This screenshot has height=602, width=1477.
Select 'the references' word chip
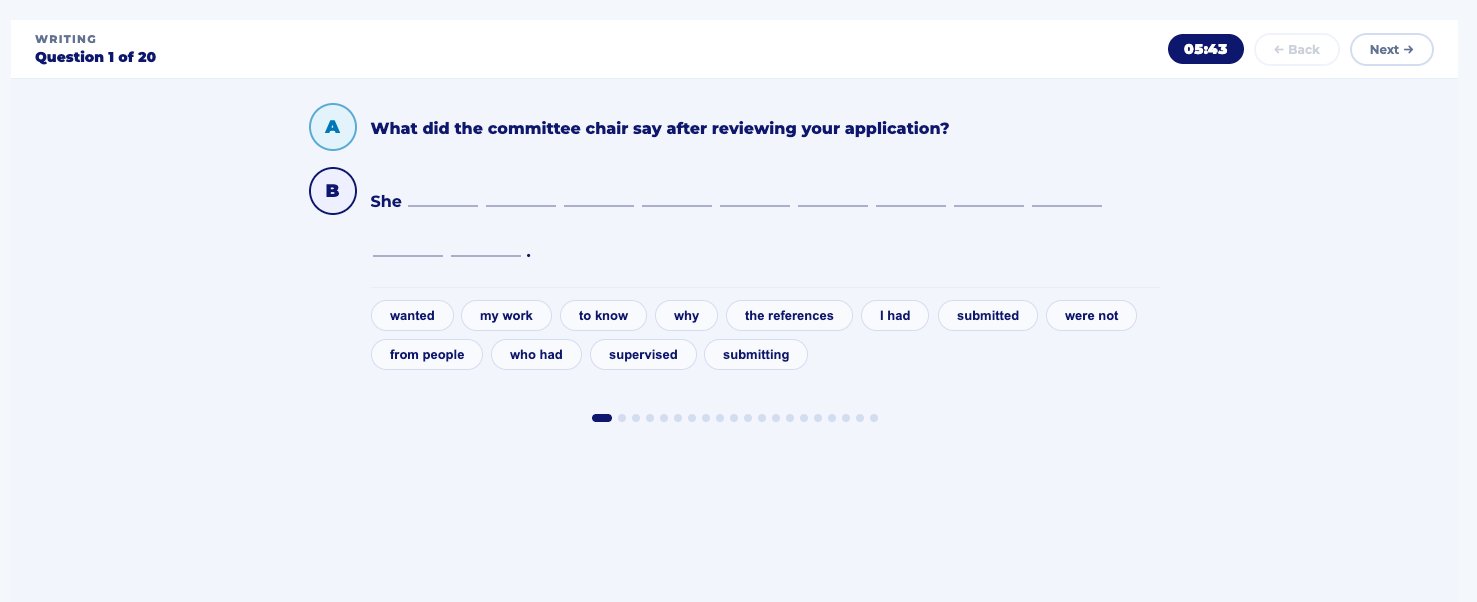coord(789,316)
